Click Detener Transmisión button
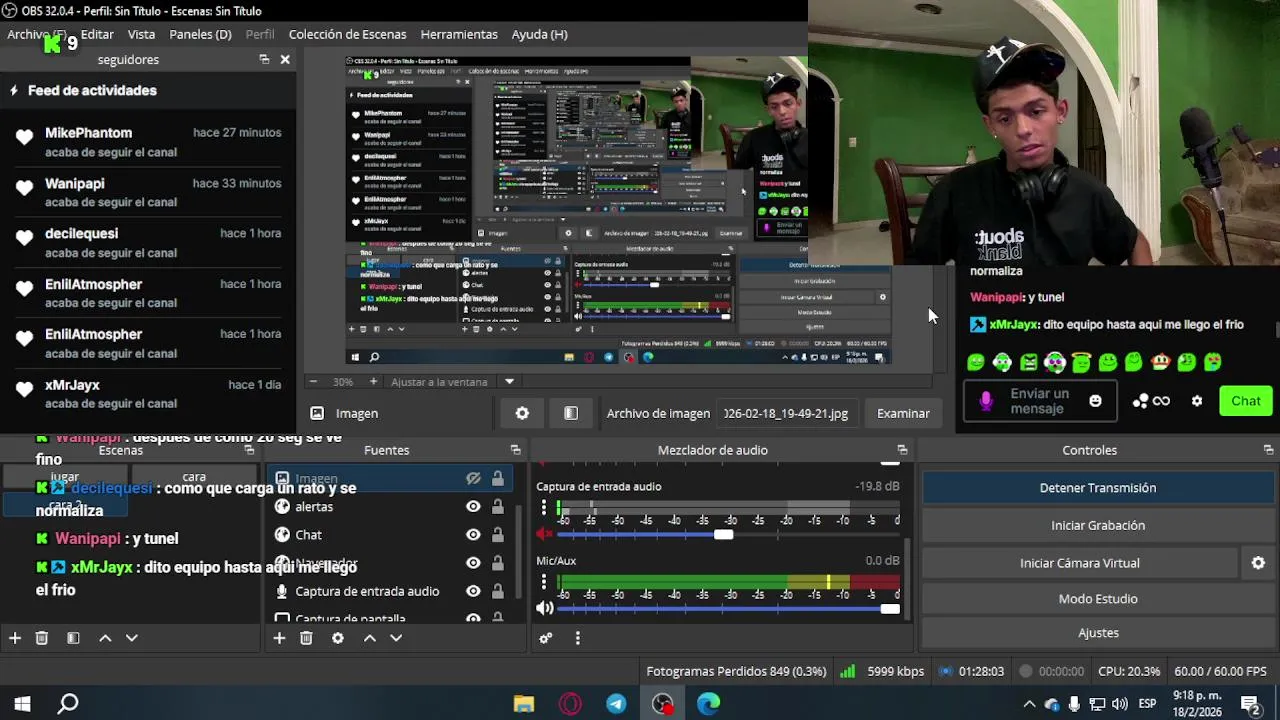 click(1097, 488)
